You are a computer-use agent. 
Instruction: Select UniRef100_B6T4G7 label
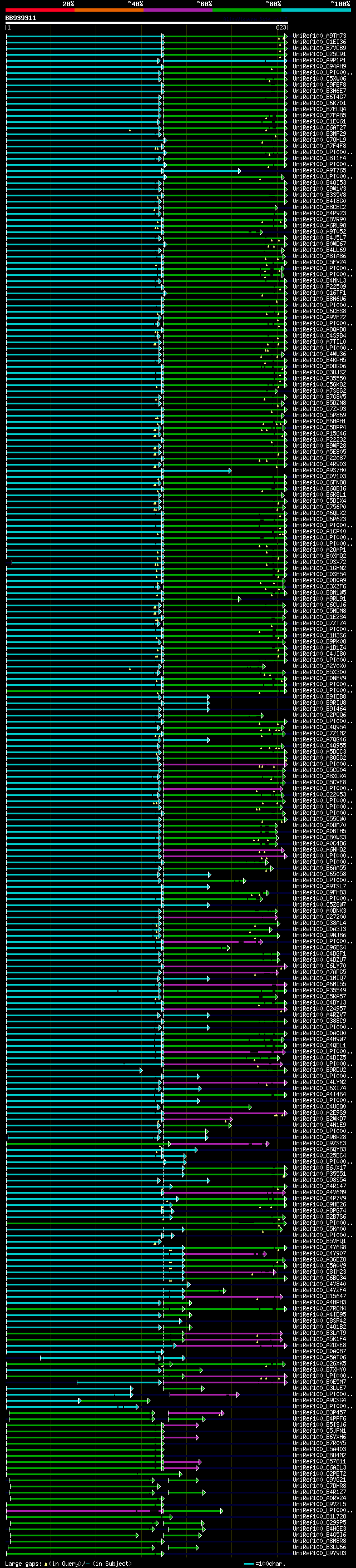pos(319,97)
